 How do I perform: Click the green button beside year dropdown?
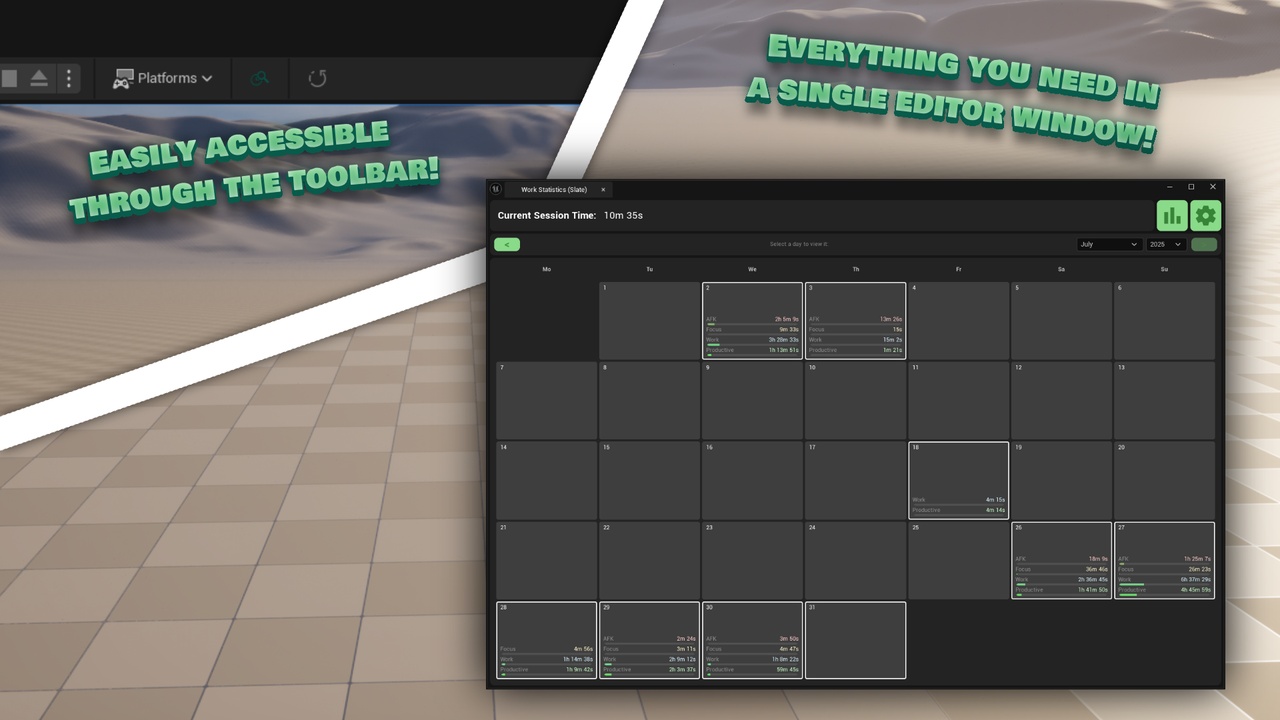click(1204, 244)
